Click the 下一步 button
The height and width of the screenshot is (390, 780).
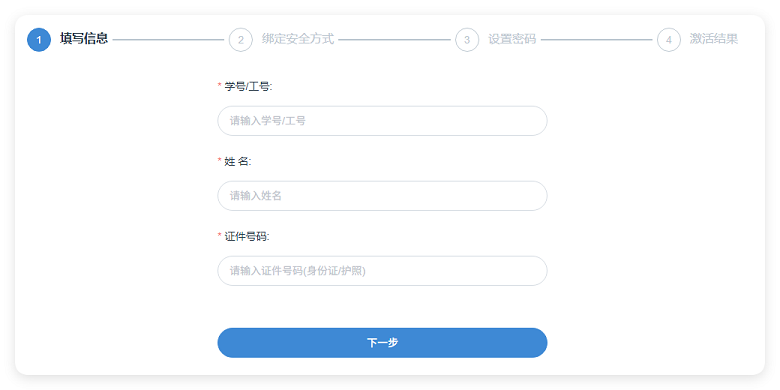coord(382,343)
